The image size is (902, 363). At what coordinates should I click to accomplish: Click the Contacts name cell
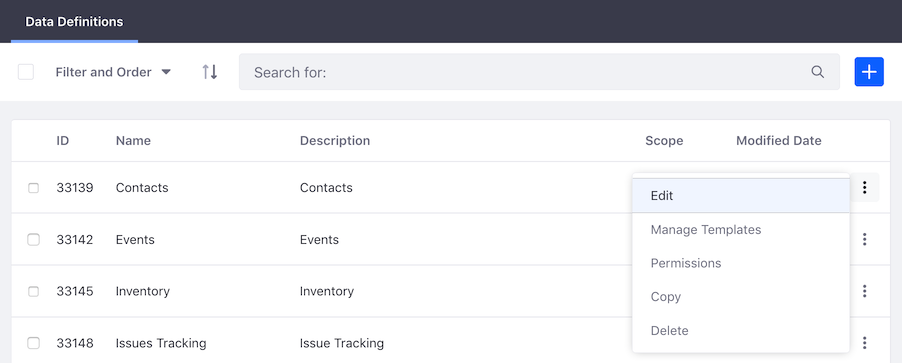click(142, 188)
